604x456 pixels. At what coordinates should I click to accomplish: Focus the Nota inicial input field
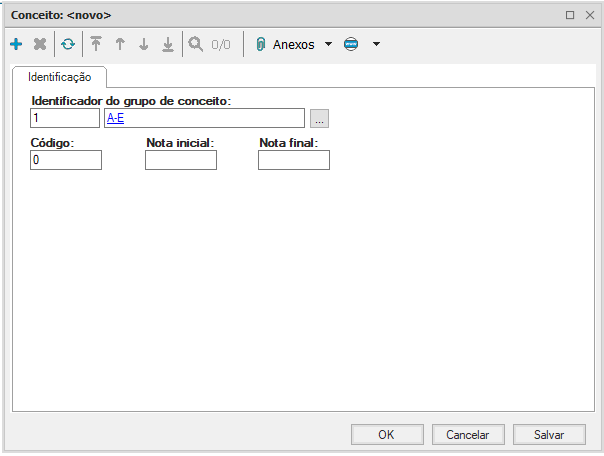[x=181, y=160]
